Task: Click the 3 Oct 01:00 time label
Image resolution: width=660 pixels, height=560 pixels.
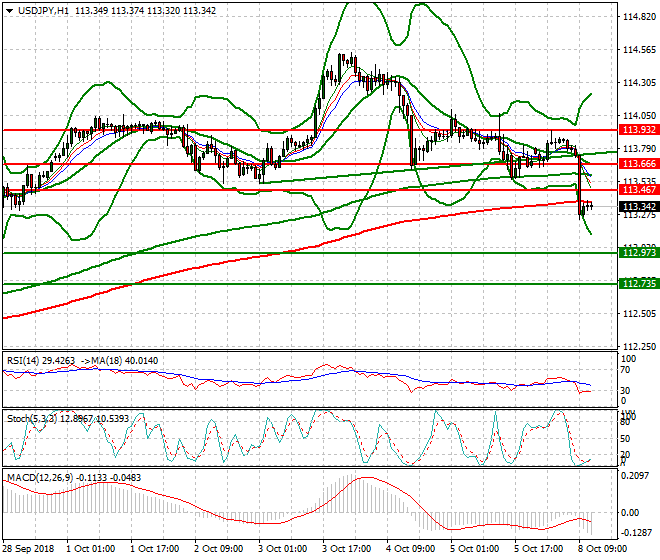Action: (282, 549)
